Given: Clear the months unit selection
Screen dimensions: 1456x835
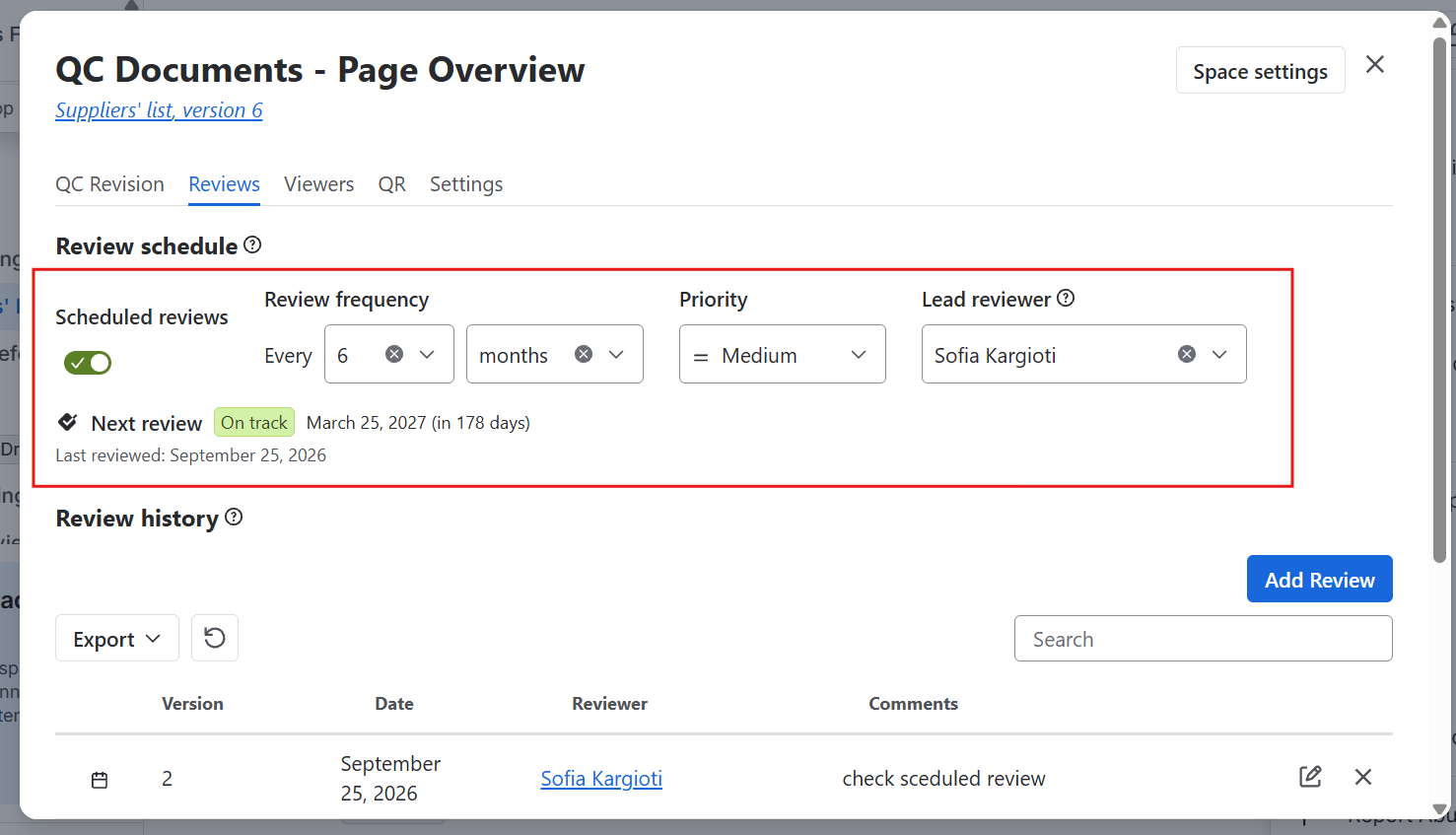Looking at the screenshot, I should 584,354.
